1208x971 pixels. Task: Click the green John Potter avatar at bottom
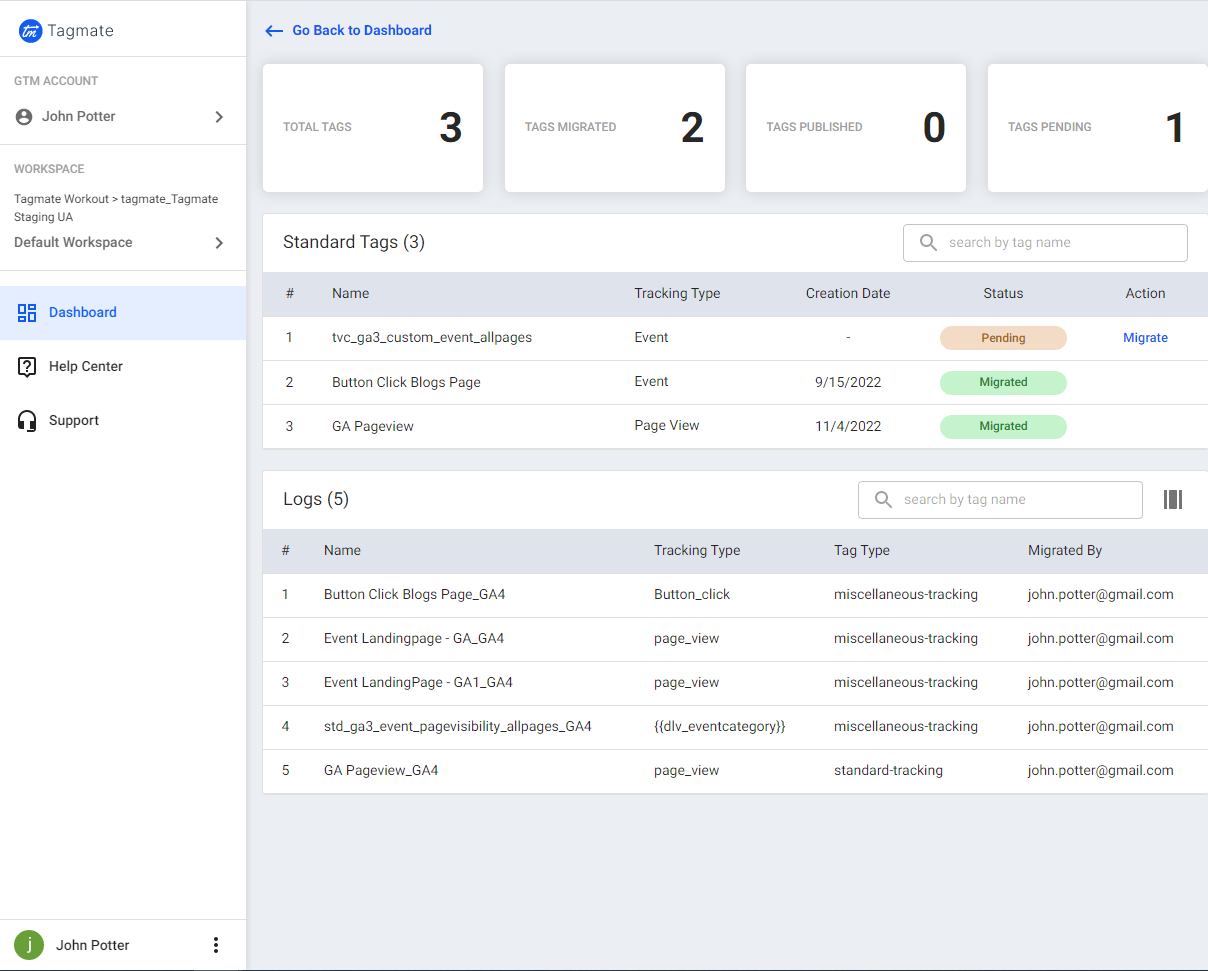[28, 944]
